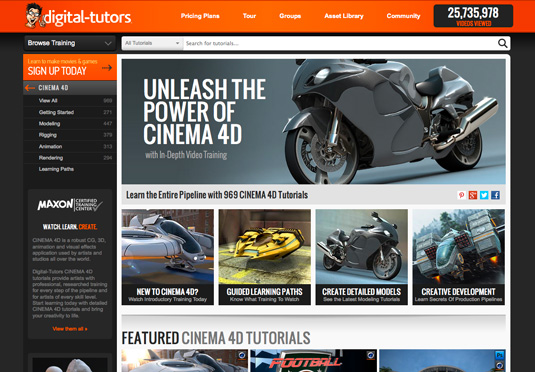Click the SIGN UP TODAY banner
Screen dimensions: 535x372
pyautogui.click(x=70, y=67)
